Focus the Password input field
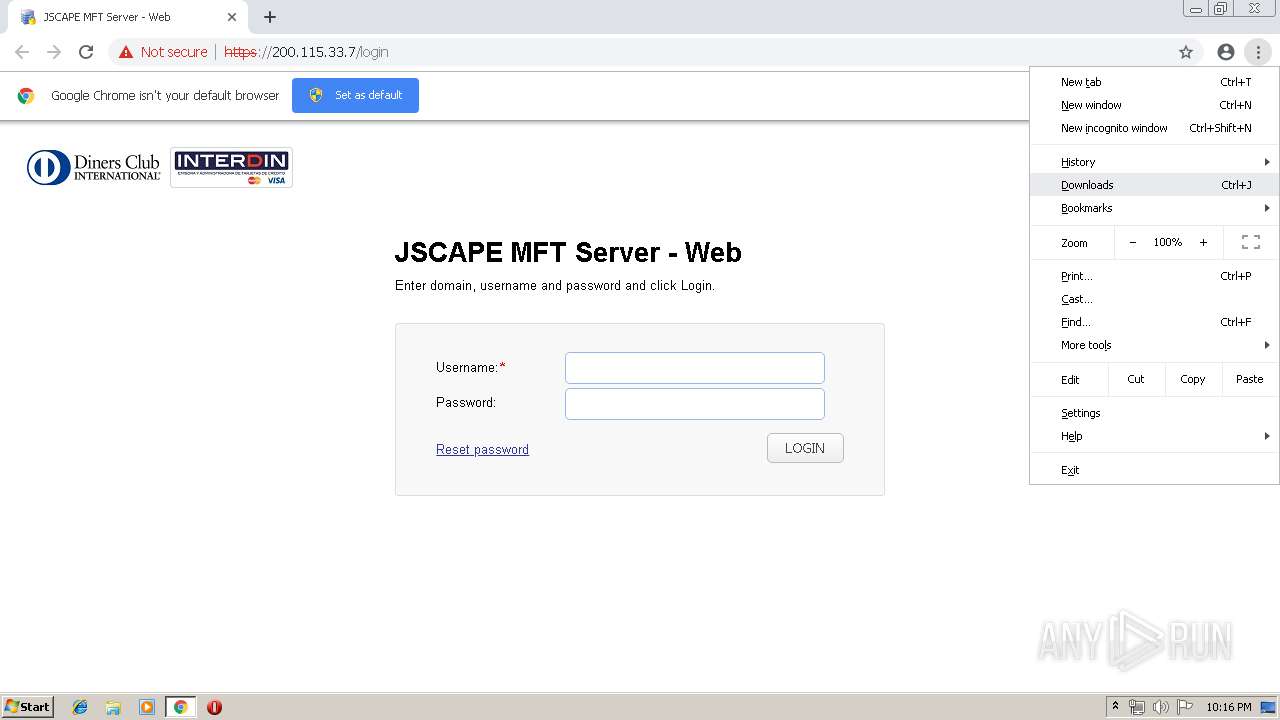This screenshot has width=1280, height=720. click(695, 404)
